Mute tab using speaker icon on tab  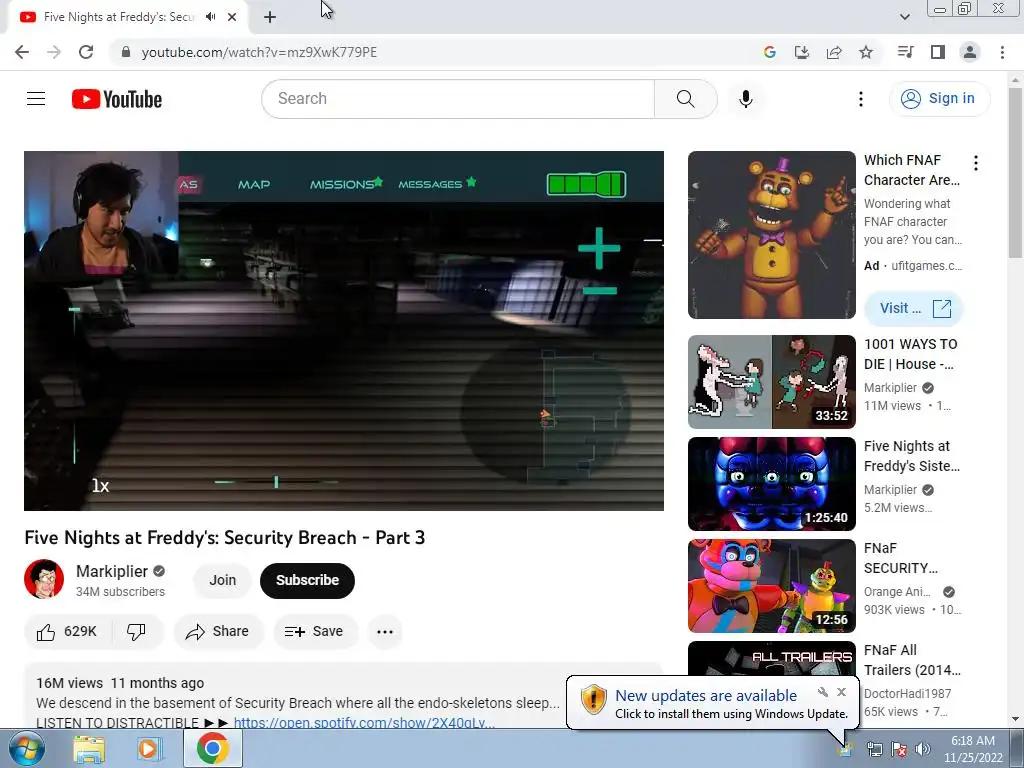(210, 17)
